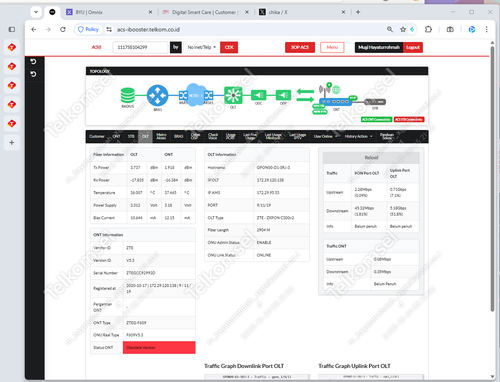The height and width of the screenshot is (382, 500).
Task: Click the Muji Hayaturrohmah user button
Action: click(379, 47)
